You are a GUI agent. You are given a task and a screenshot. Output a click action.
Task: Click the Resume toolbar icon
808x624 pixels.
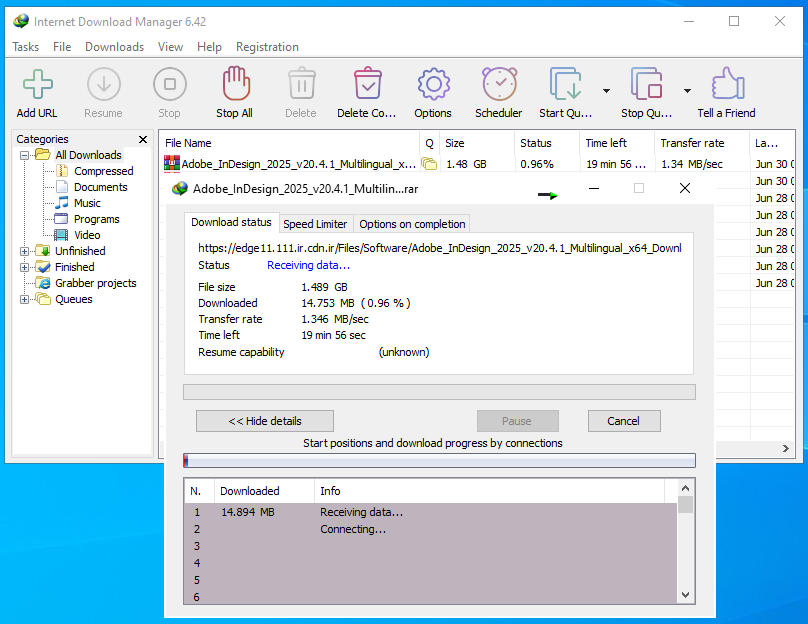pos(104,84)
